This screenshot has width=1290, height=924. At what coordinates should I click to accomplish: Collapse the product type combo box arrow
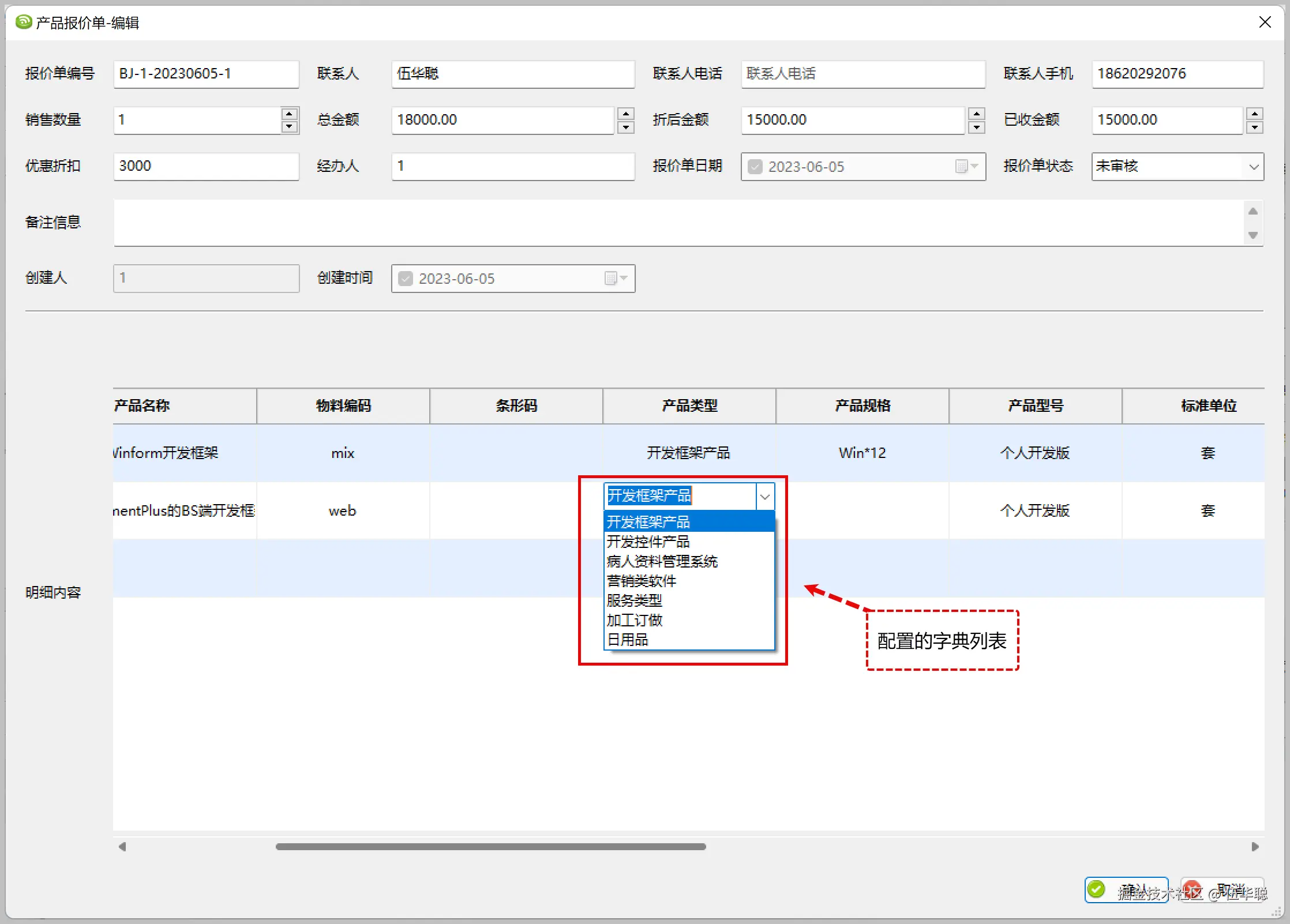765,497
